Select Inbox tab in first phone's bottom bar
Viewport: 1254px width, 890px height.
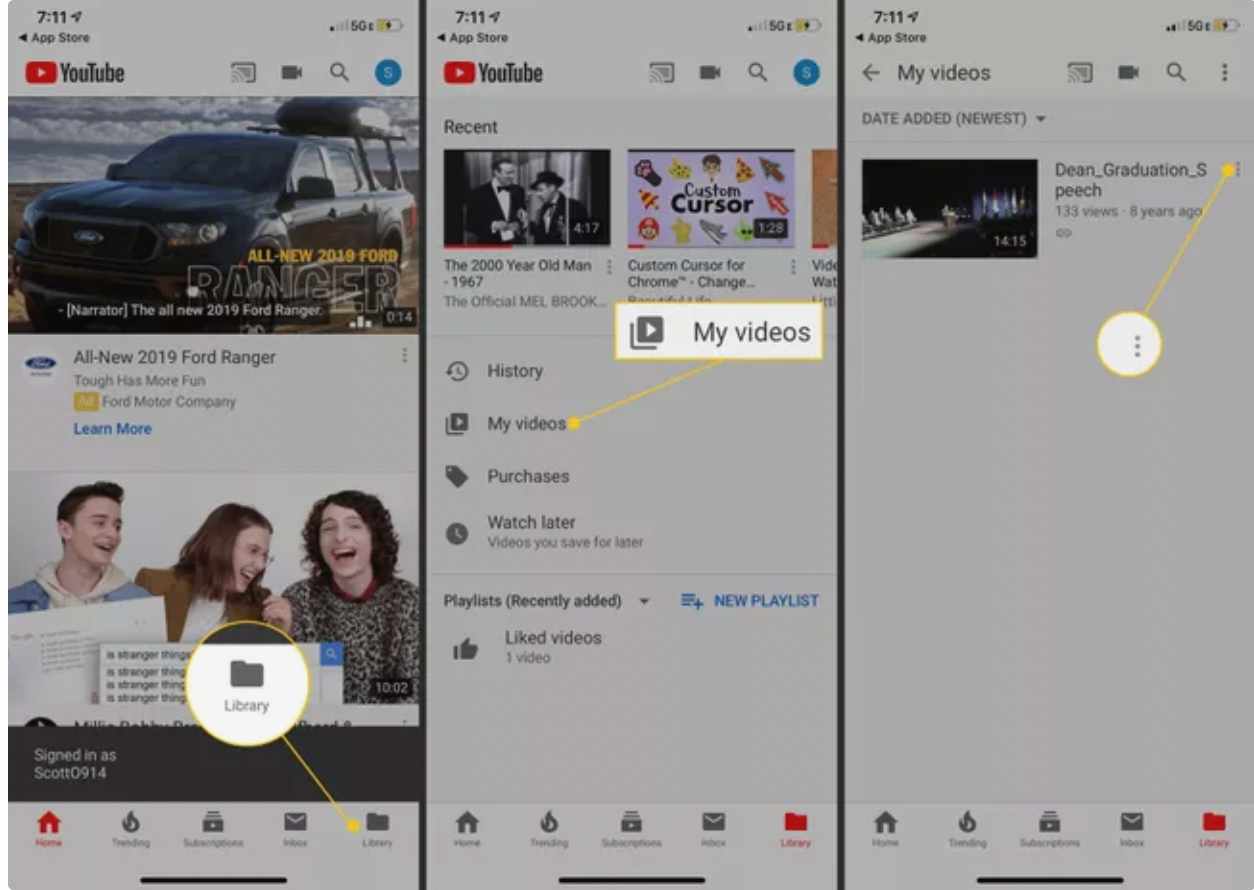pos(295,829)
